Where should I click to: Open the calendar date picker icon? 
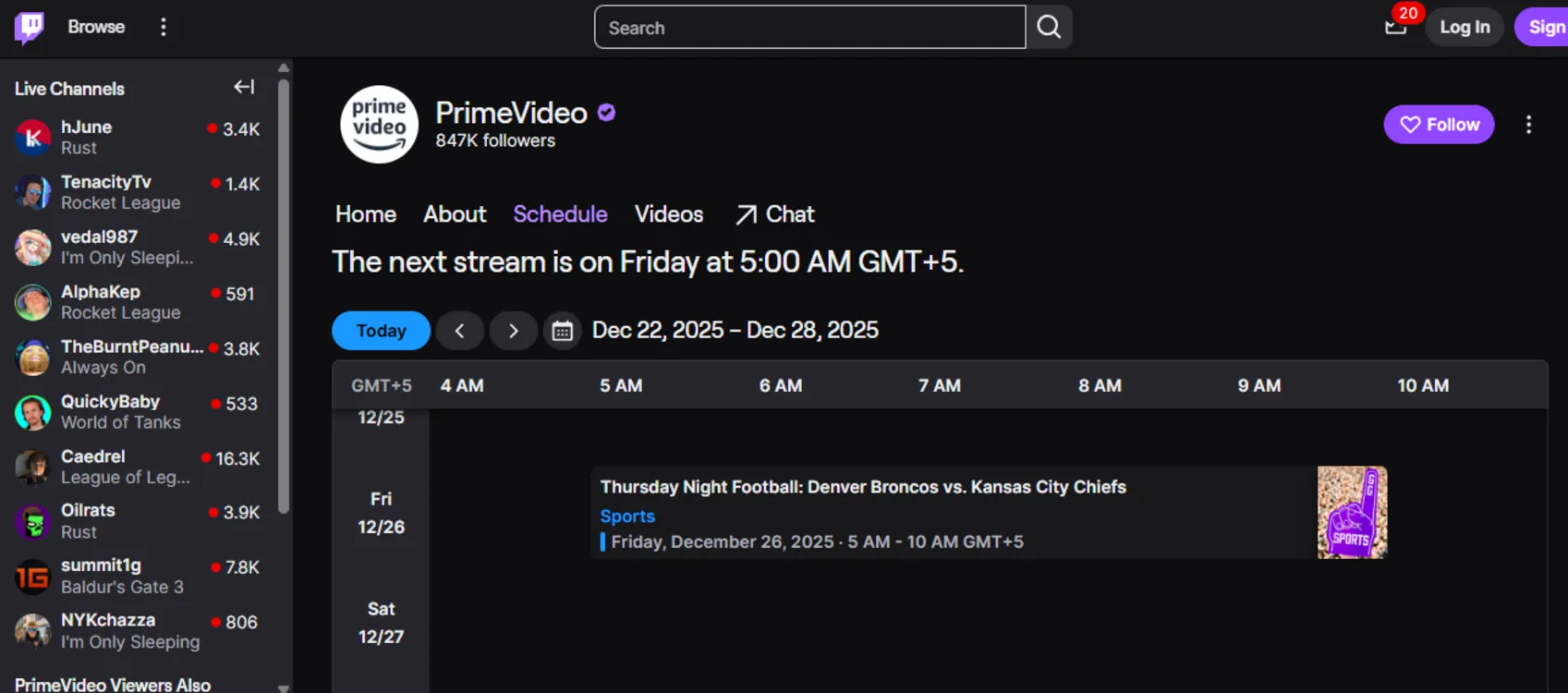pyautogui.click(x=562, y=331)
